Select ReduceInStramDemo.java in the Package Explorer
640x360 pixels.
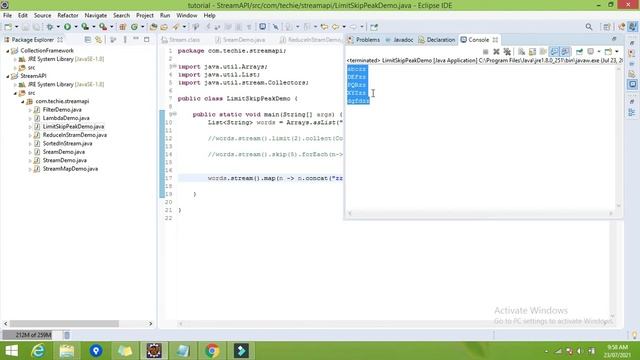pos(75,135)
